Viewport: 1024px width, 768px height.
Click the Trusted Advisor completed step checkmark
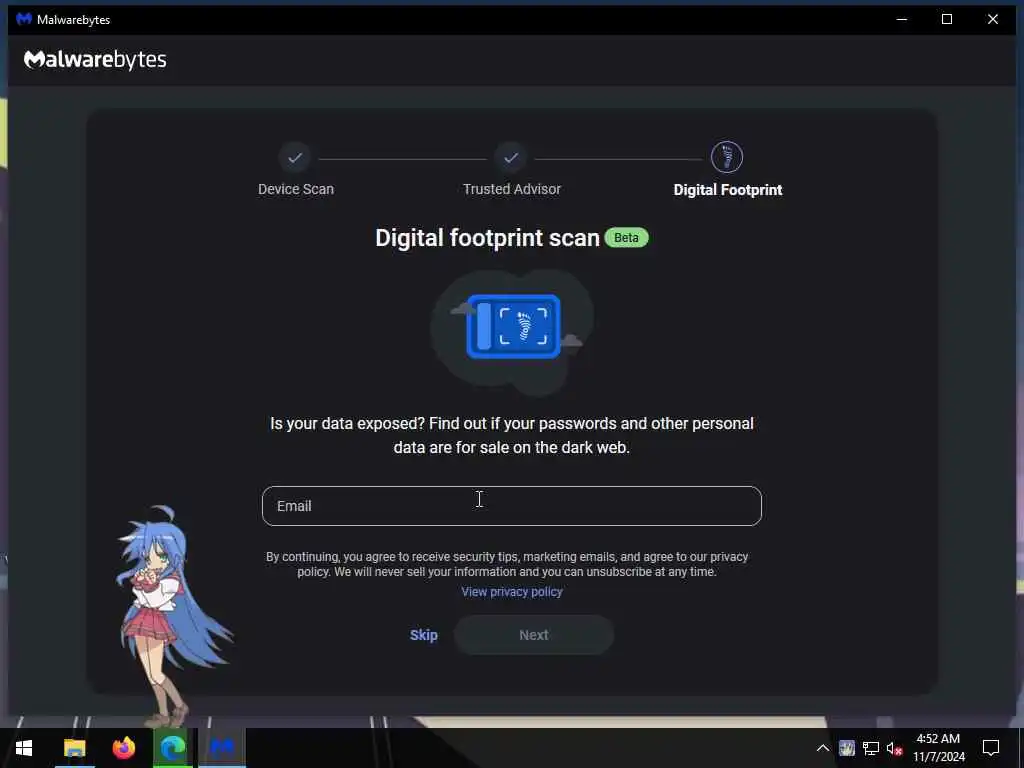[x=511, y=157]
